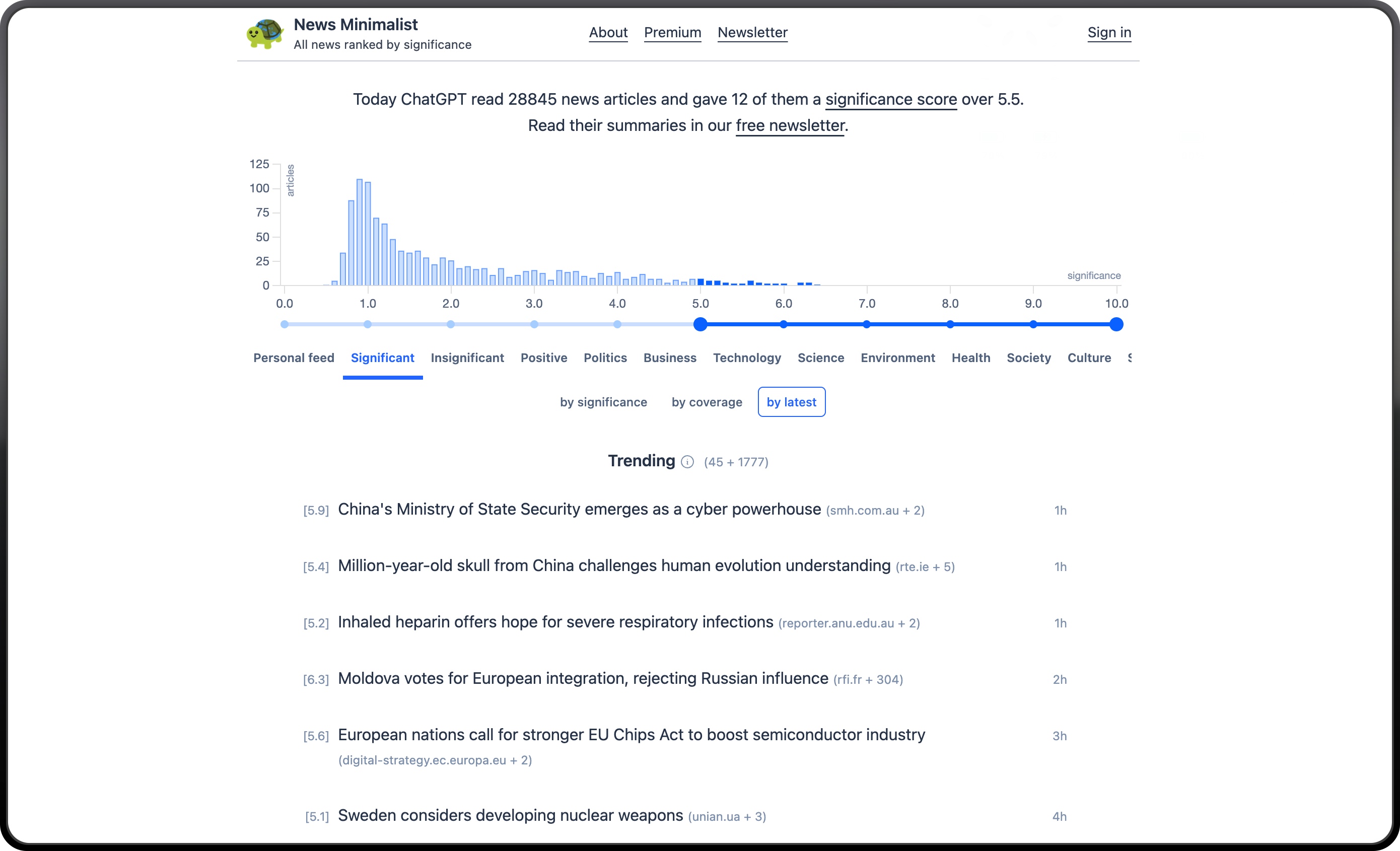Select the Environment tab

(897, 358)
